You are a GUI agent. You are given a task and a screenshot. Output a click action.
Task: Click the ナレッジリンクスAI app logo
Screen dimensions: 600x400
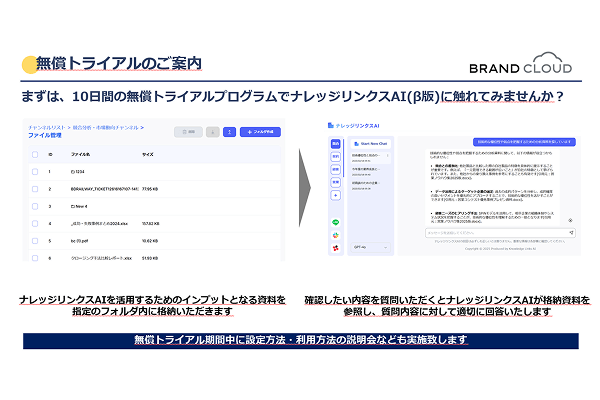click(354, 126)
